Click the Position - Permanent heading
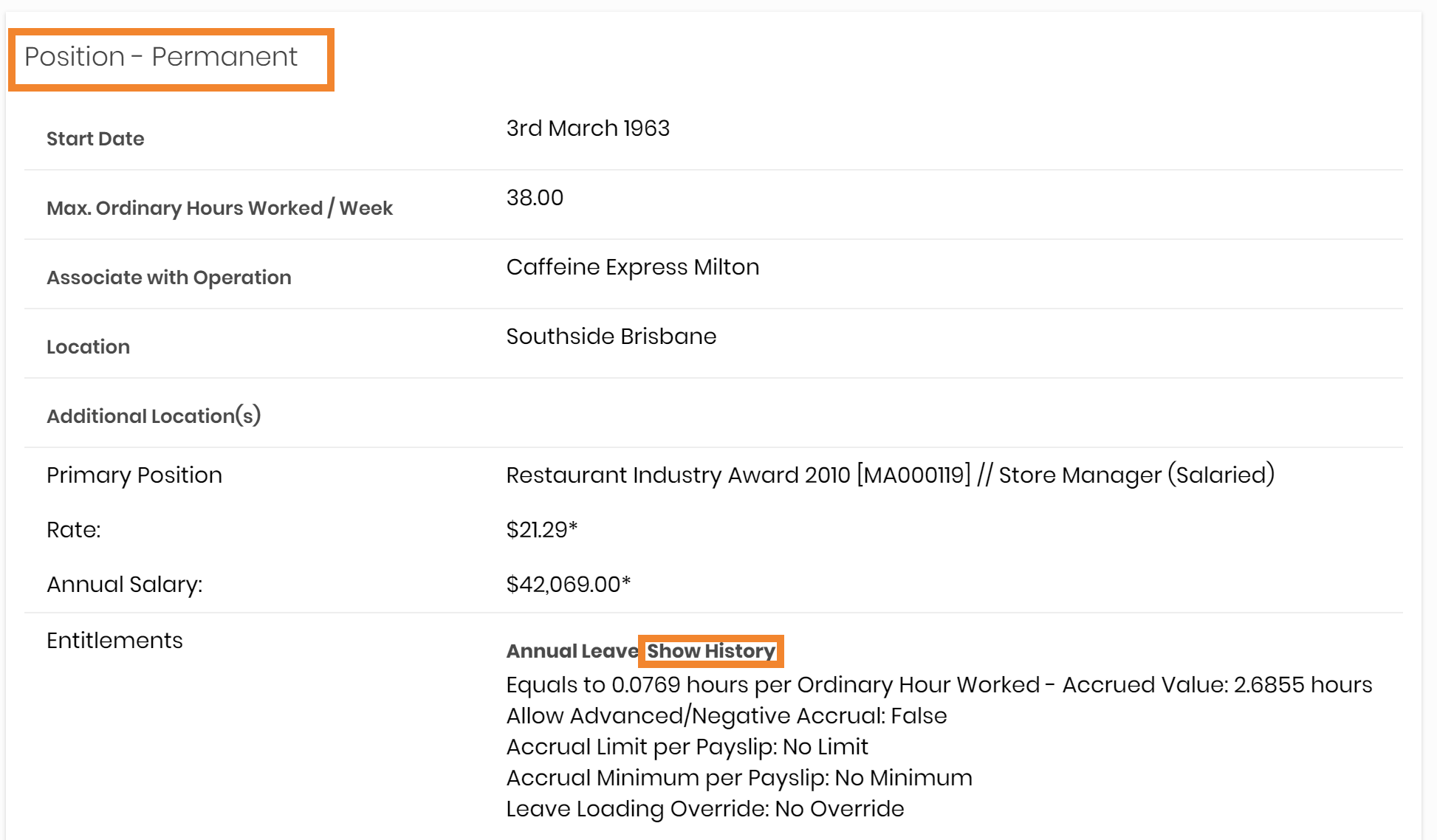 click(x=161, y=57)
